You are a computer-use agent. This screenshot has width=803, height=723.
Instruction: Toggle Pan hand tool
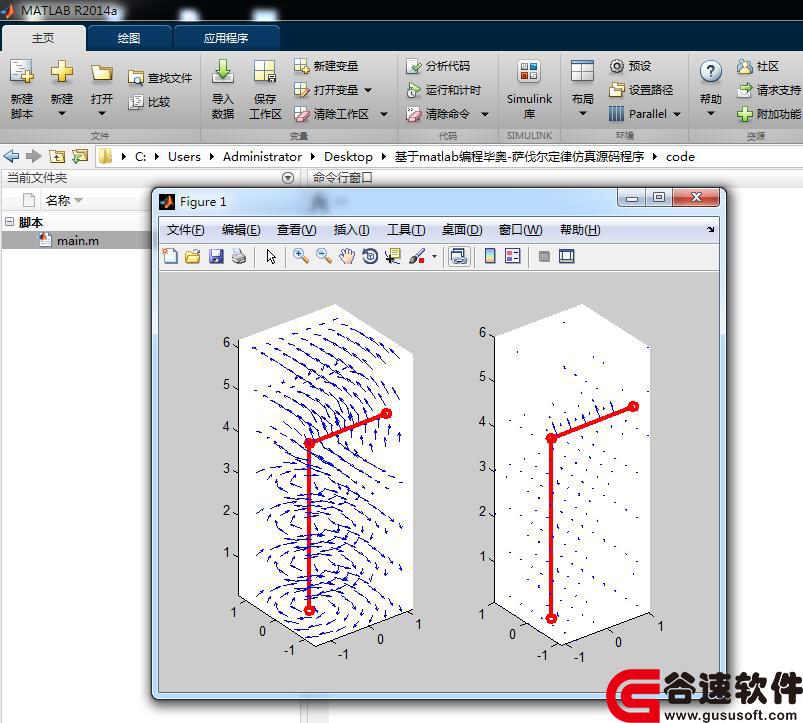347,256
